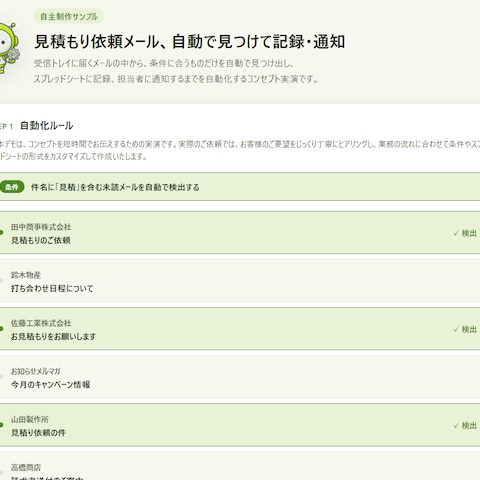Viewport: 480px width, 480px height.
Task: Click the green robot mascot image
Action: pyautogui.click(x=9, y=48)
